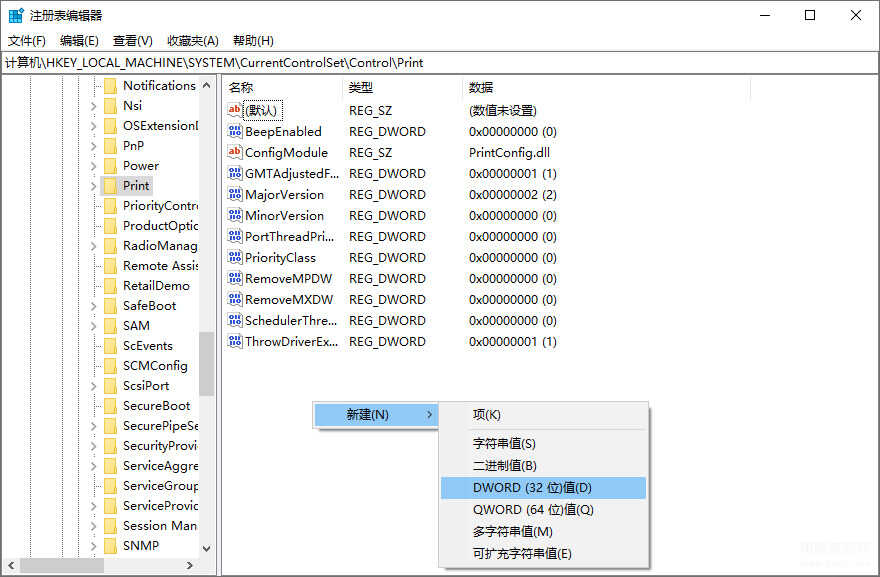Click the Print folder icon
880x577 pixels.
pos(111,186)
